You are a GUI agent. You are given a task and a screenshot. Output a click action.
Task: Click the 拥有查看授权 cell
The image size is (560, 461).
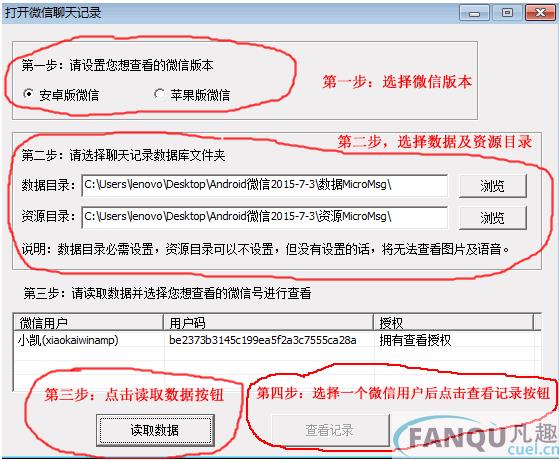point(415,340)
